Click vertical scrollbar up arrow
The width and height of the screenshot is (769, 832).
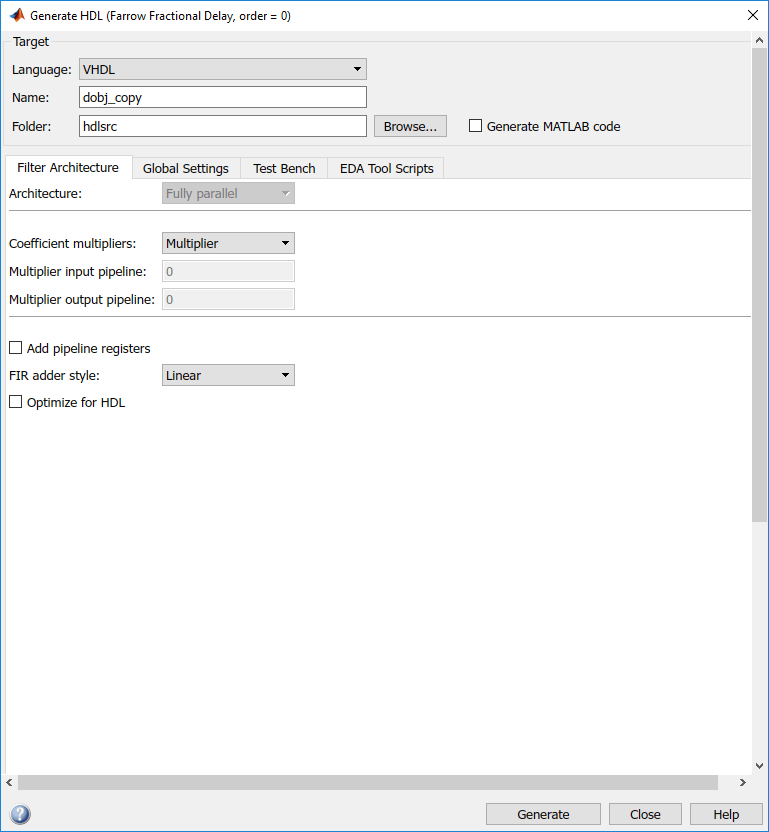pos(759,40)
